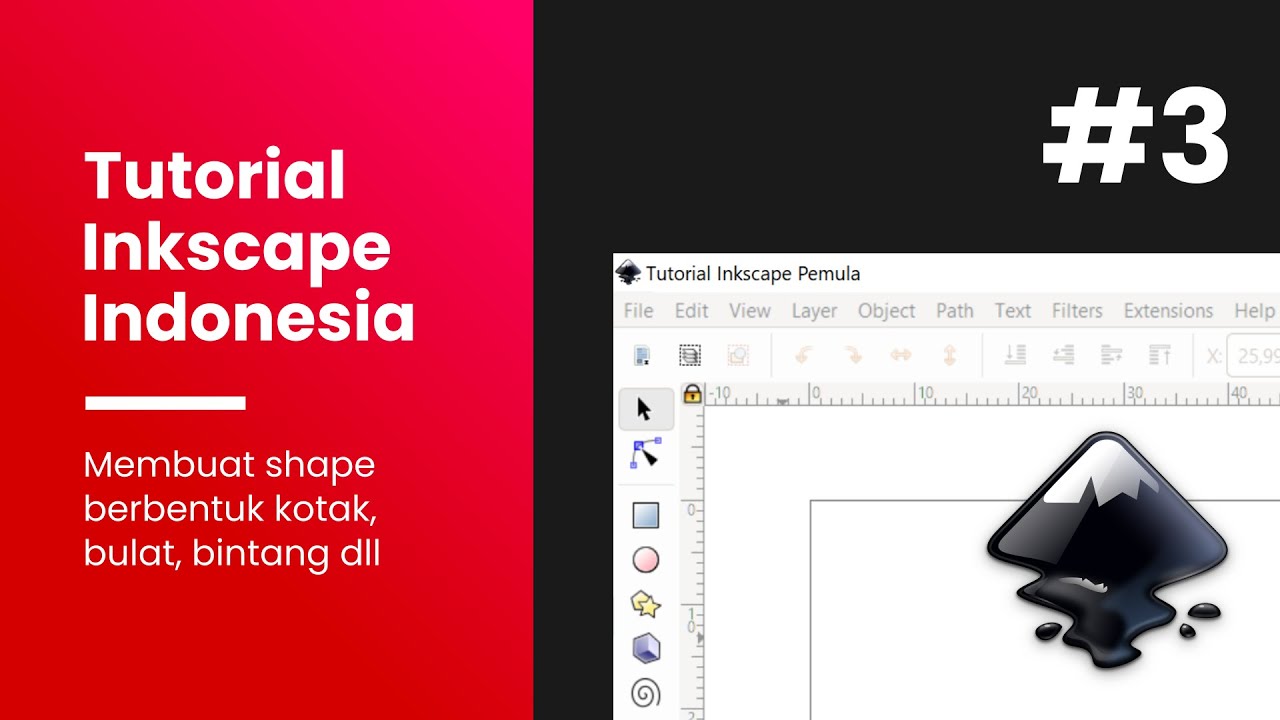Image resolution: width=1280 pixels, height=720 pixels.
Task: Choose the Rectangle tool
Action: click(646, 515)
